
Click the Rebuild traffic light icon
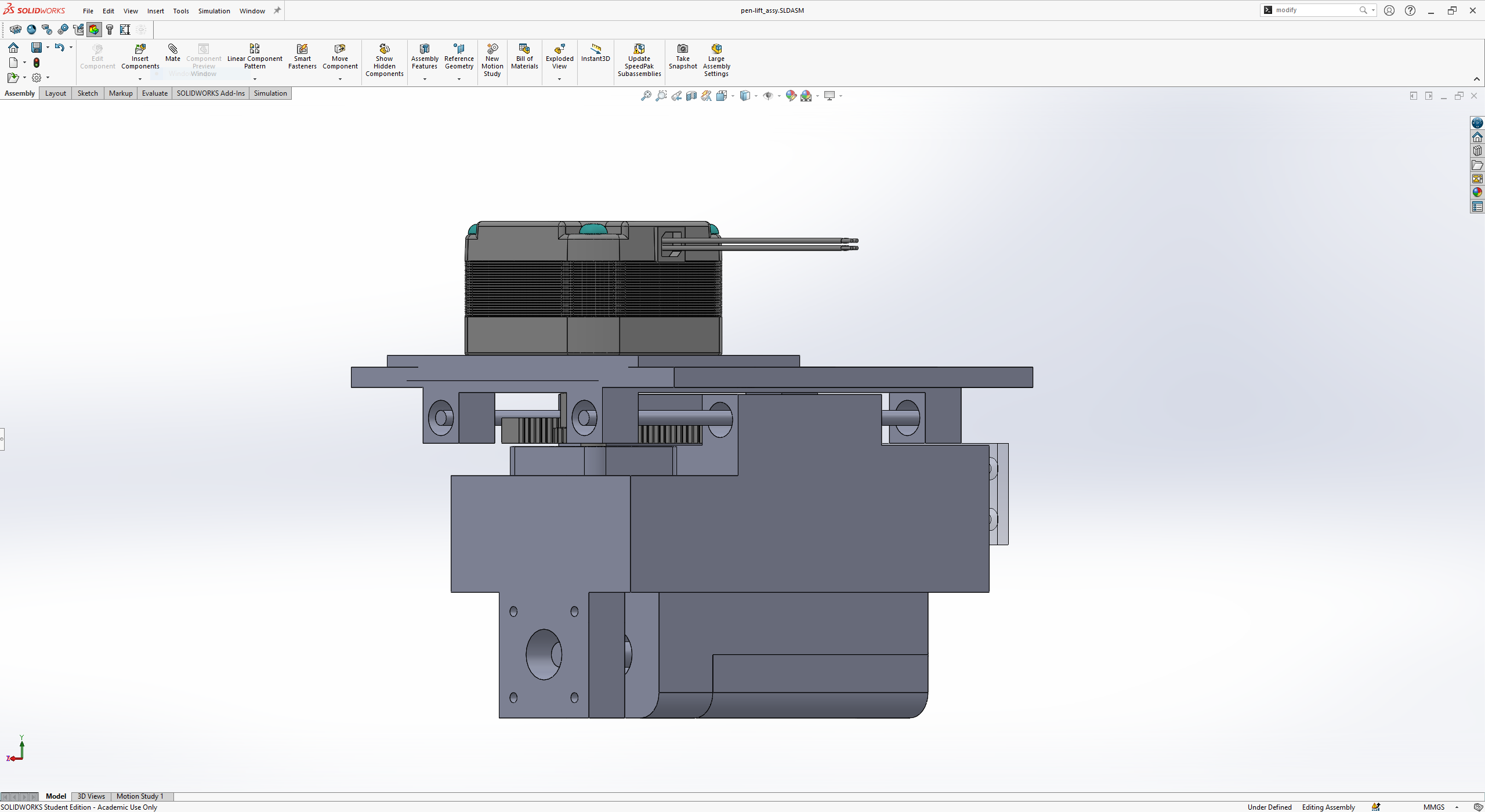[x=37, y=63]
